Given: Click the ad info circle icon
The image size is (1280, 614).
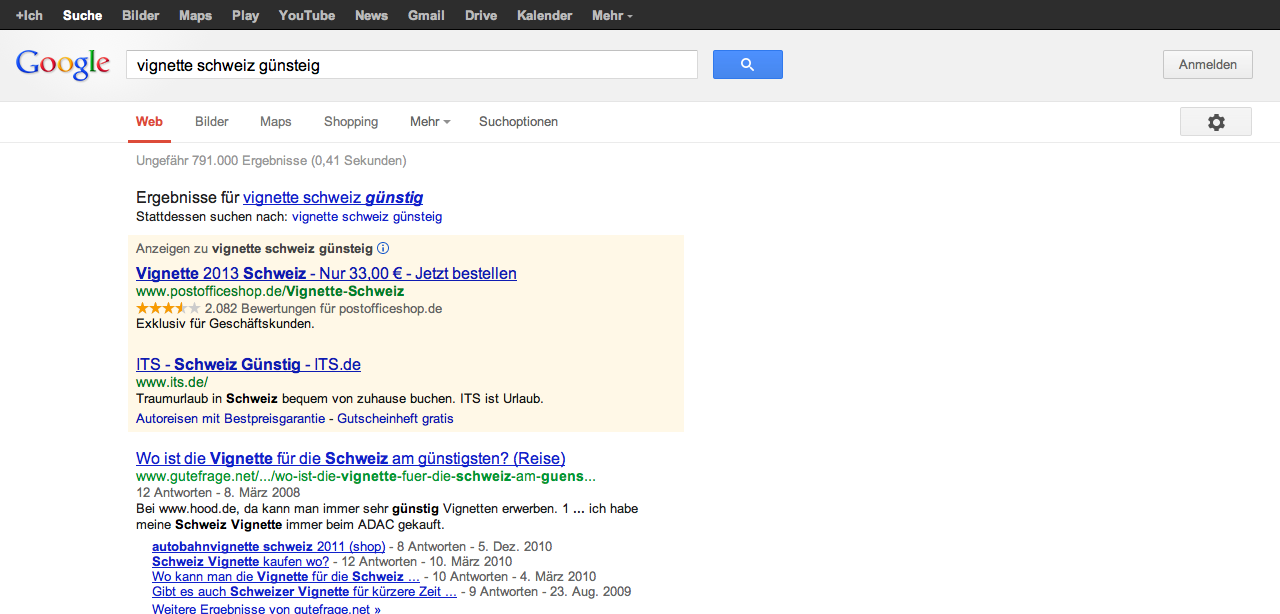Looking at the screenshot, I should 383,248.
